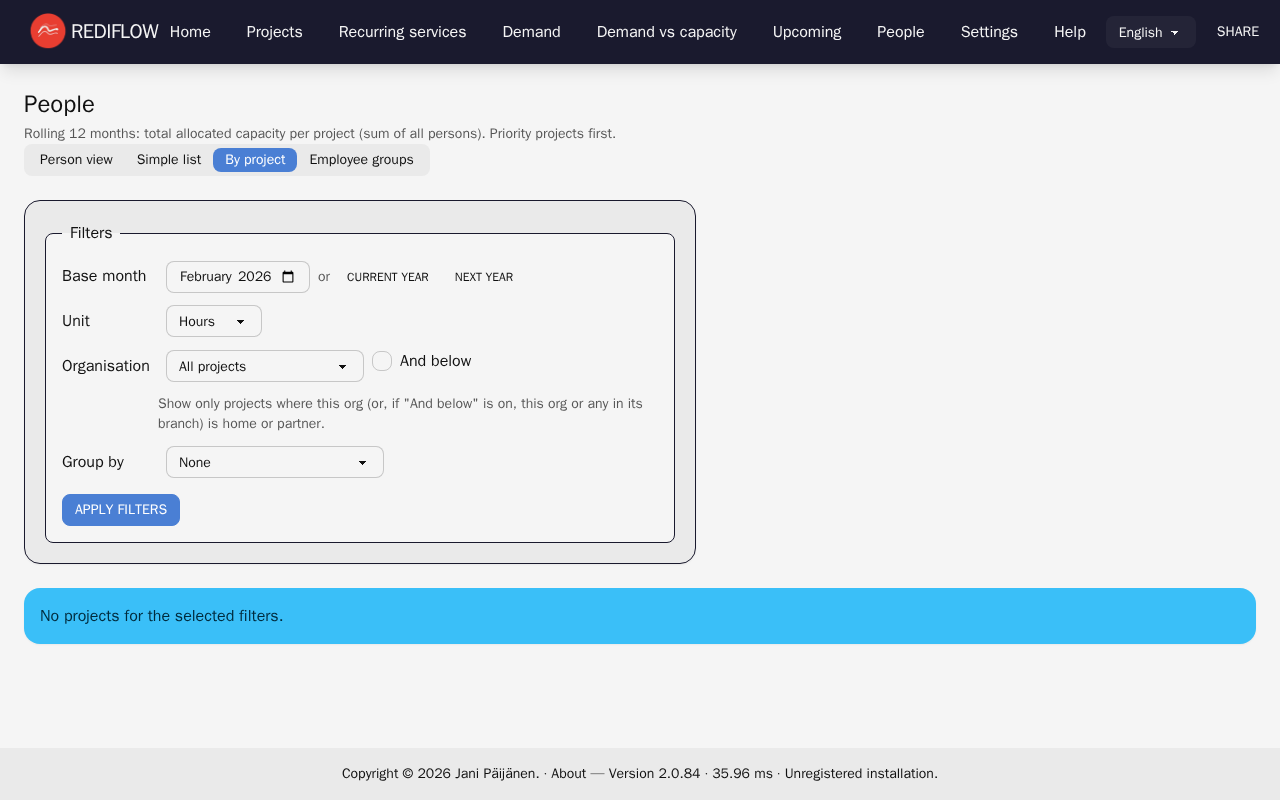The width and height of the screenshot is (1280, 800).
Task: Click the Rediflow logo icon
Action: click(47, 31)
